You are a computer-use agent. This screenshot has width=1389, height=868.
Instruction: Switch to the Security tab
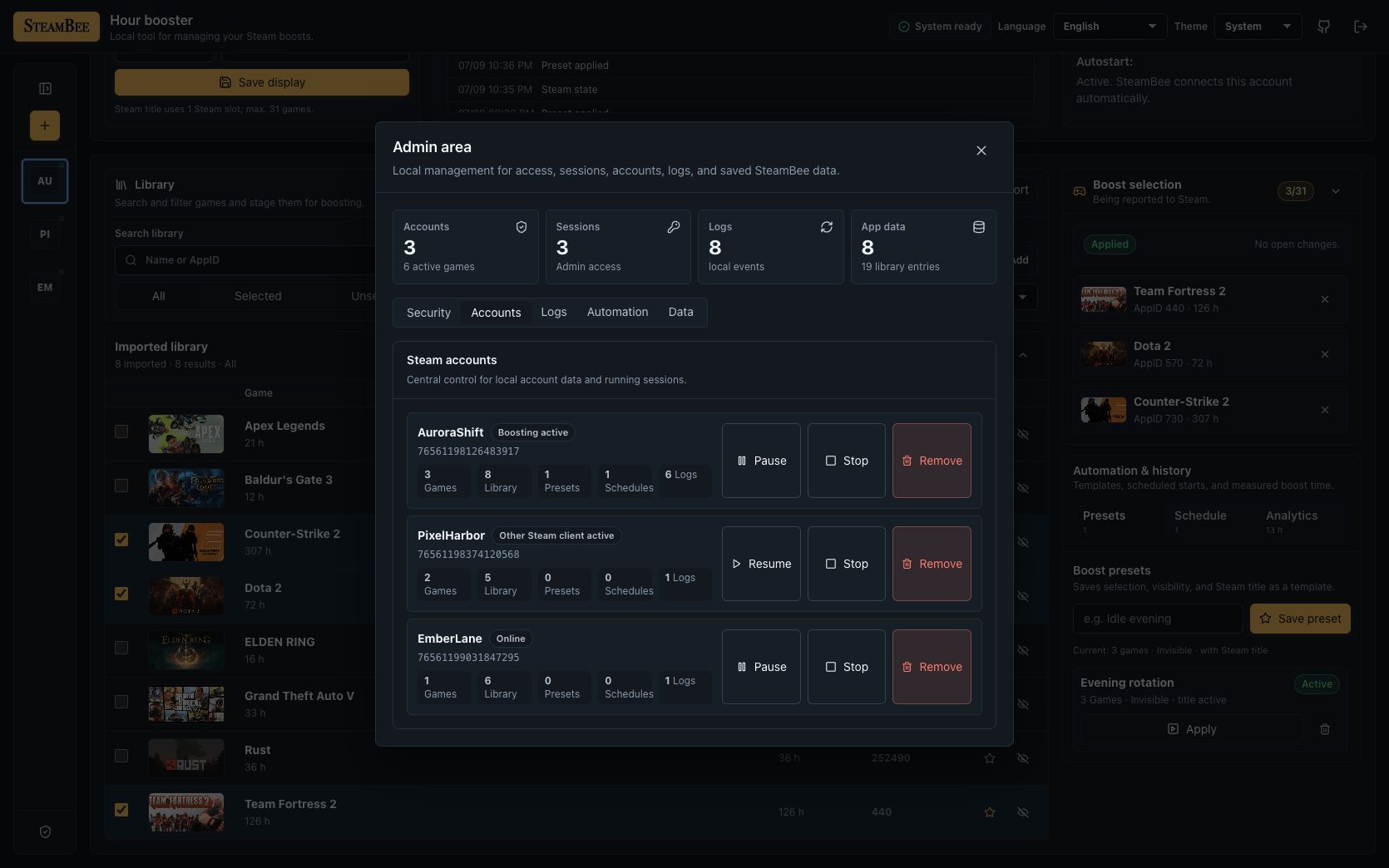click(428, 313)
